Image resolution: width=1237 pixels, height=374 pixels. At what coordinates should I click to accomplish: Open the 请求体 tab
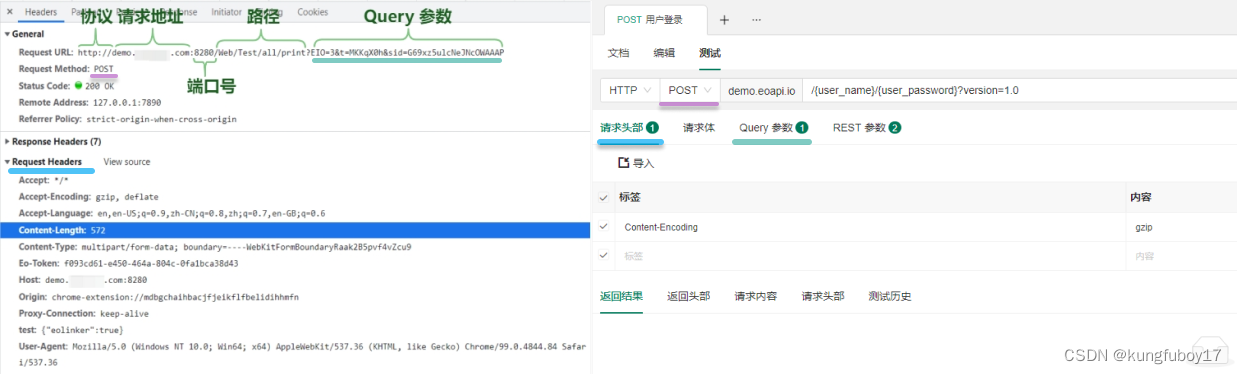699,128
